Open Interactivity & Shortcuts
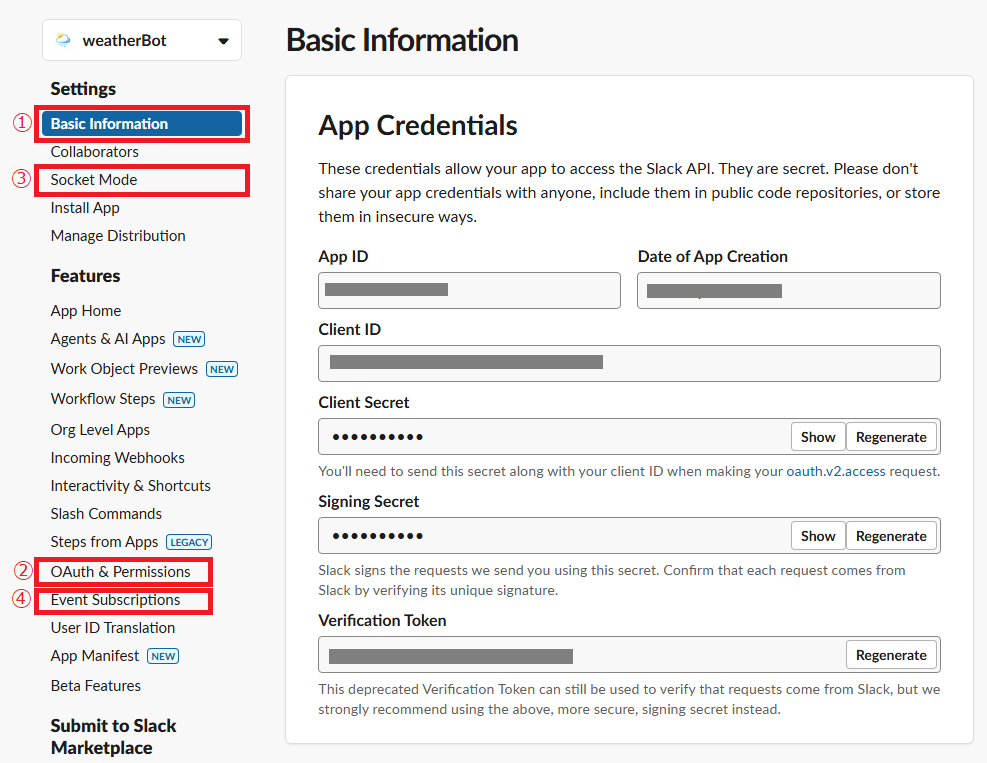Screen dimensions: 987x763 pyautogui.click(x=130, y=486)
